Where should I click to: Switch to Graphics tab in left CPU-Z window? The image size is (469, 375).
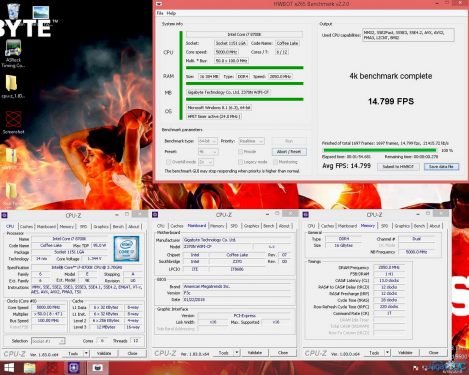[x=101, y=227]
